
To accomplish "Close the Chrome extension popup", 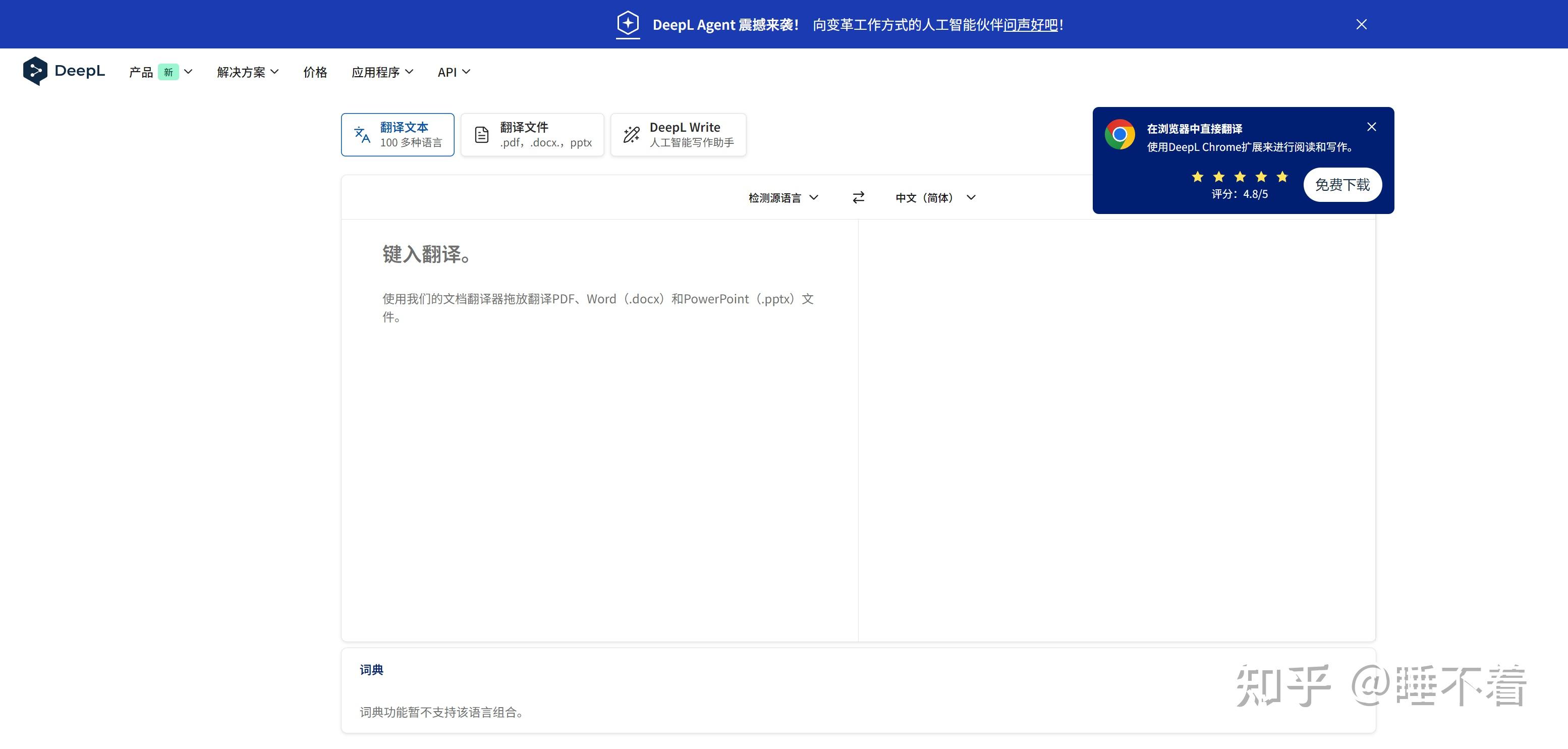I will coord(1371,127).
